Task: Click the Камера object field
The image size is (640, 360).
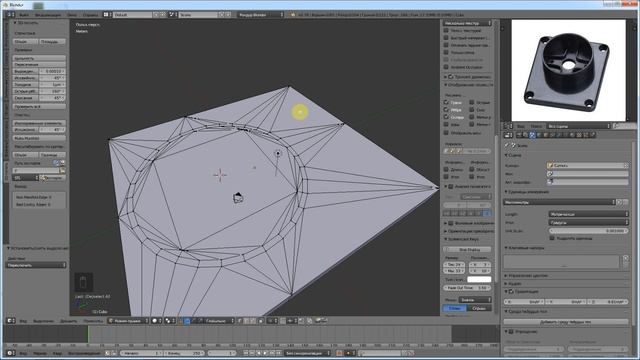Action: click(x=587, y=165)
